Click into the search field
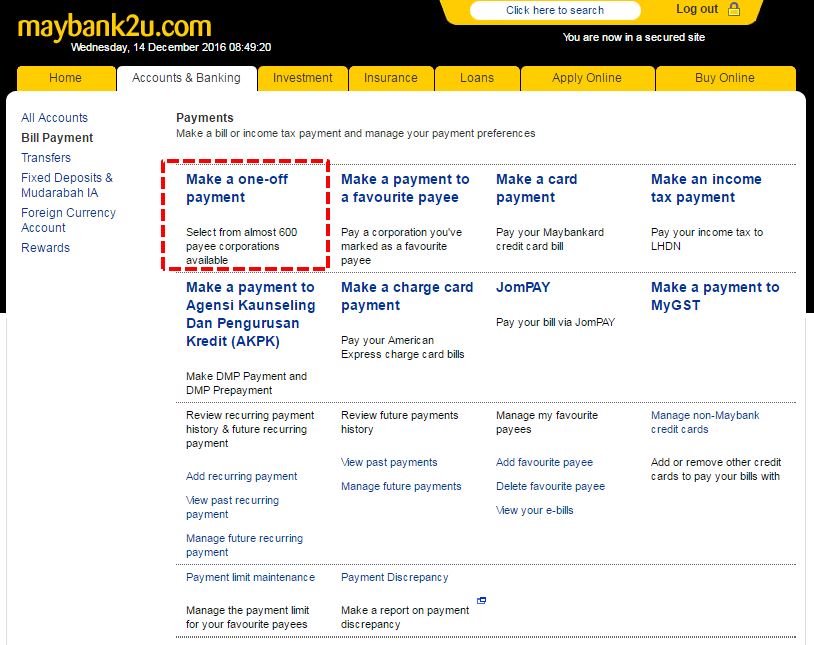This screenshot has width=814, height=645. pyautogui.click(x=555, y=10)
